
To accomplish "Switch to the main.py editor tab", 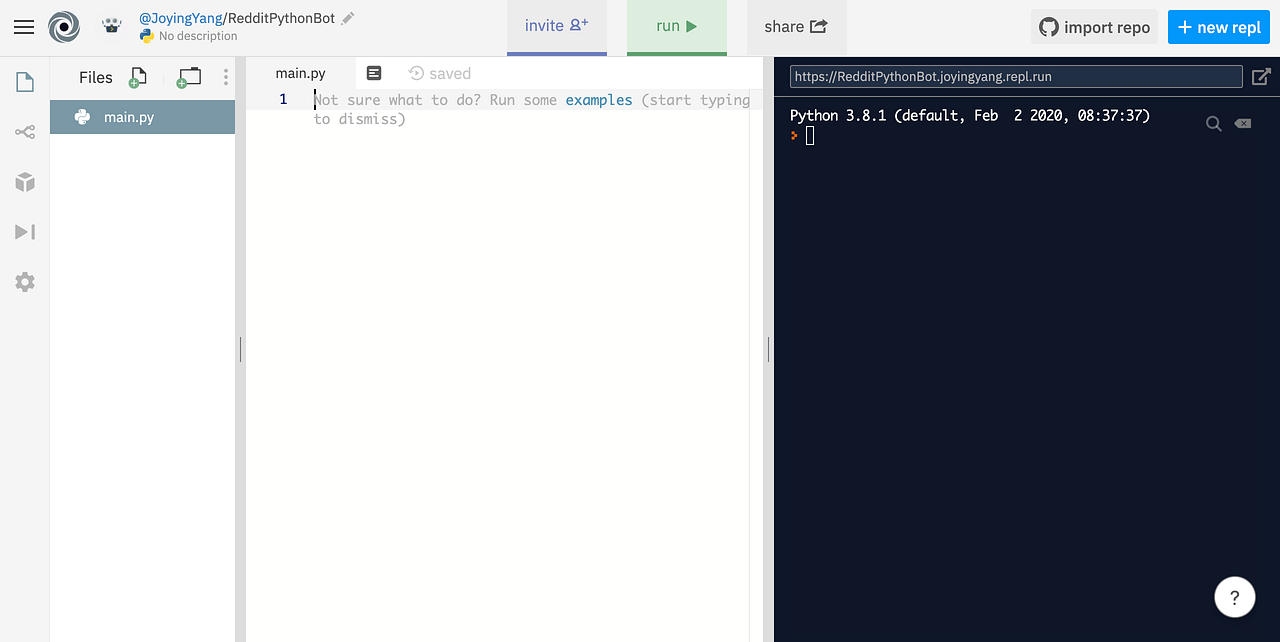I will (x=300, y=72).
